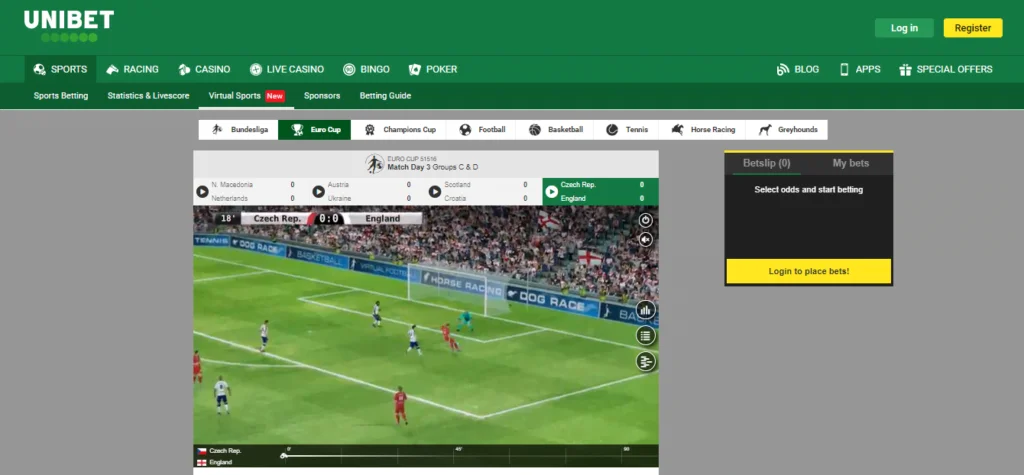Select the Bundesliga virtual sport
The width and height of the screenshot is (1024, 475).
[238, 129]
